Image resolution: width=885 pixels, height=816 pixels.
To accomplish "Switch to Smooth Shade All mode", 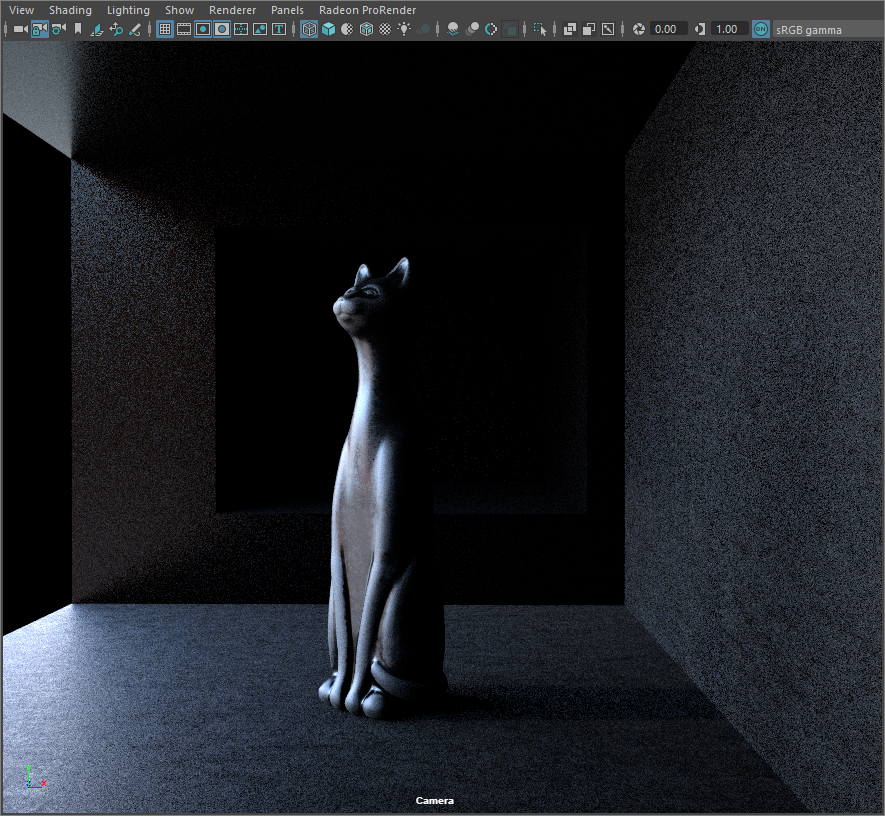I will coord(328,29).
